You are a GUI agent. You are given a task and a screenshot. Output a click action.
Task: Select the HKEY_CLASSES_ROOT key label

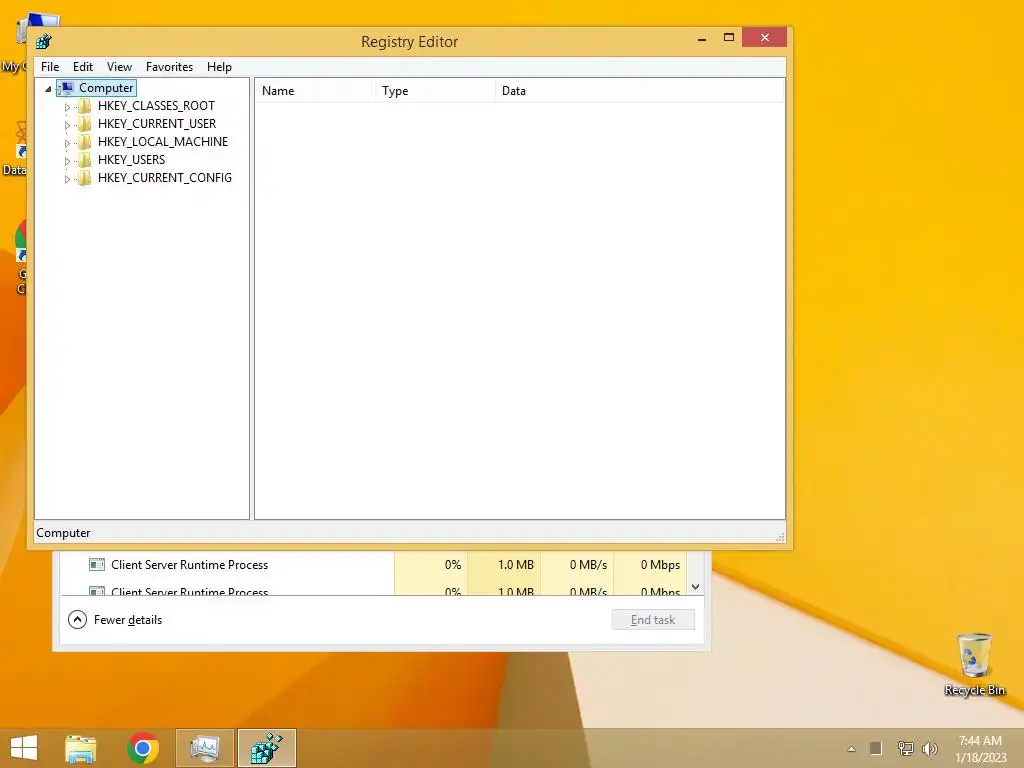(x=156, y=106)
